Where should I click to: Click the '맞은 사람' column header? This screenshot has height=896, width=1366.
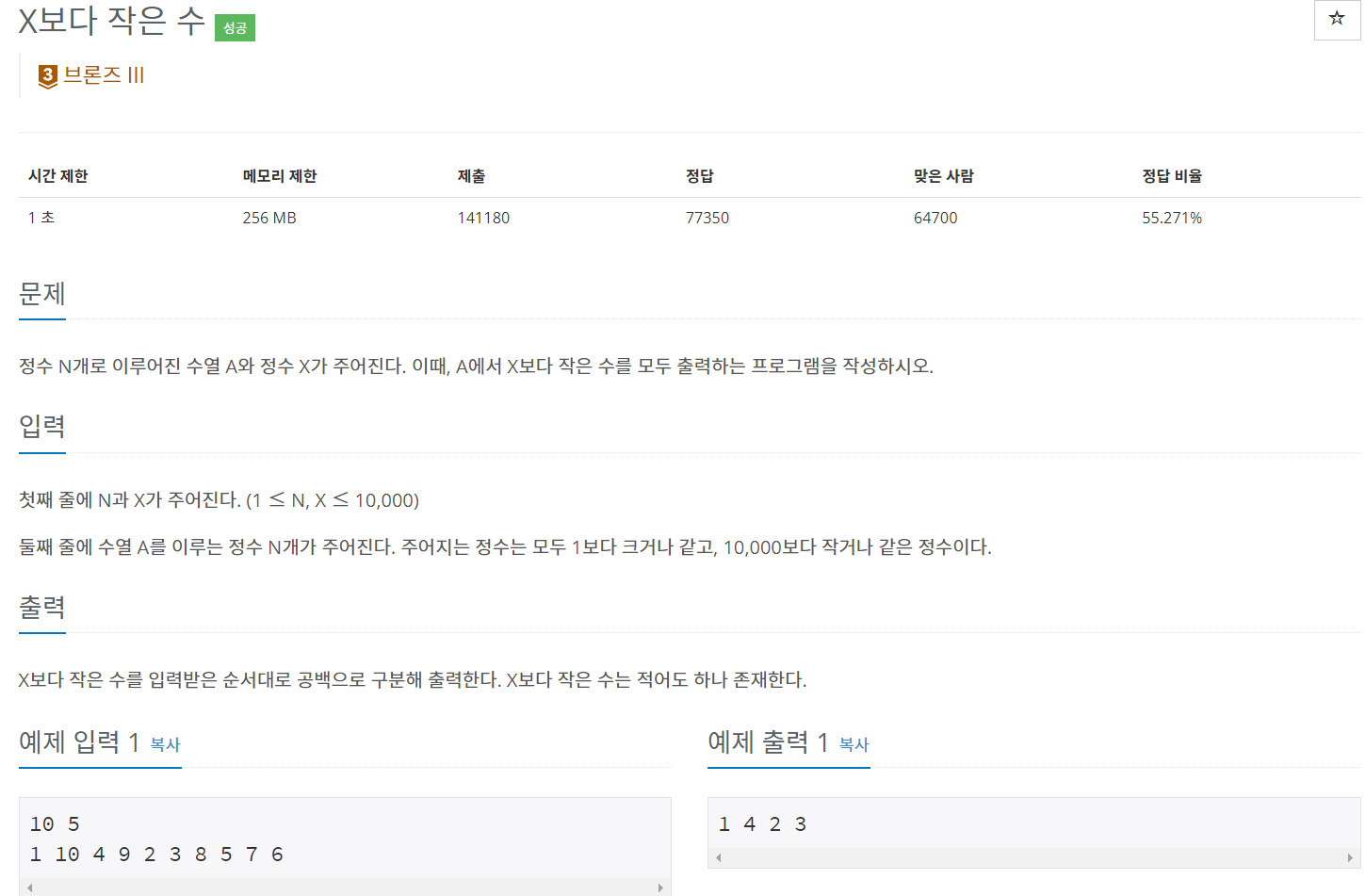pos(944,176)
